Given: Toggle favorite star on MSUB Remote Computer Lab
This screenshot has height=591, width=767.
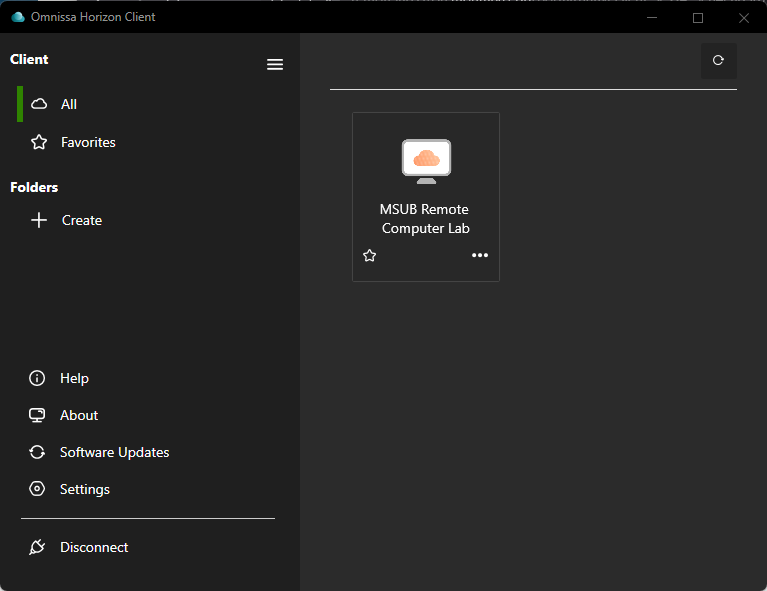Looking at the screenshot, I should pos(370,256).
